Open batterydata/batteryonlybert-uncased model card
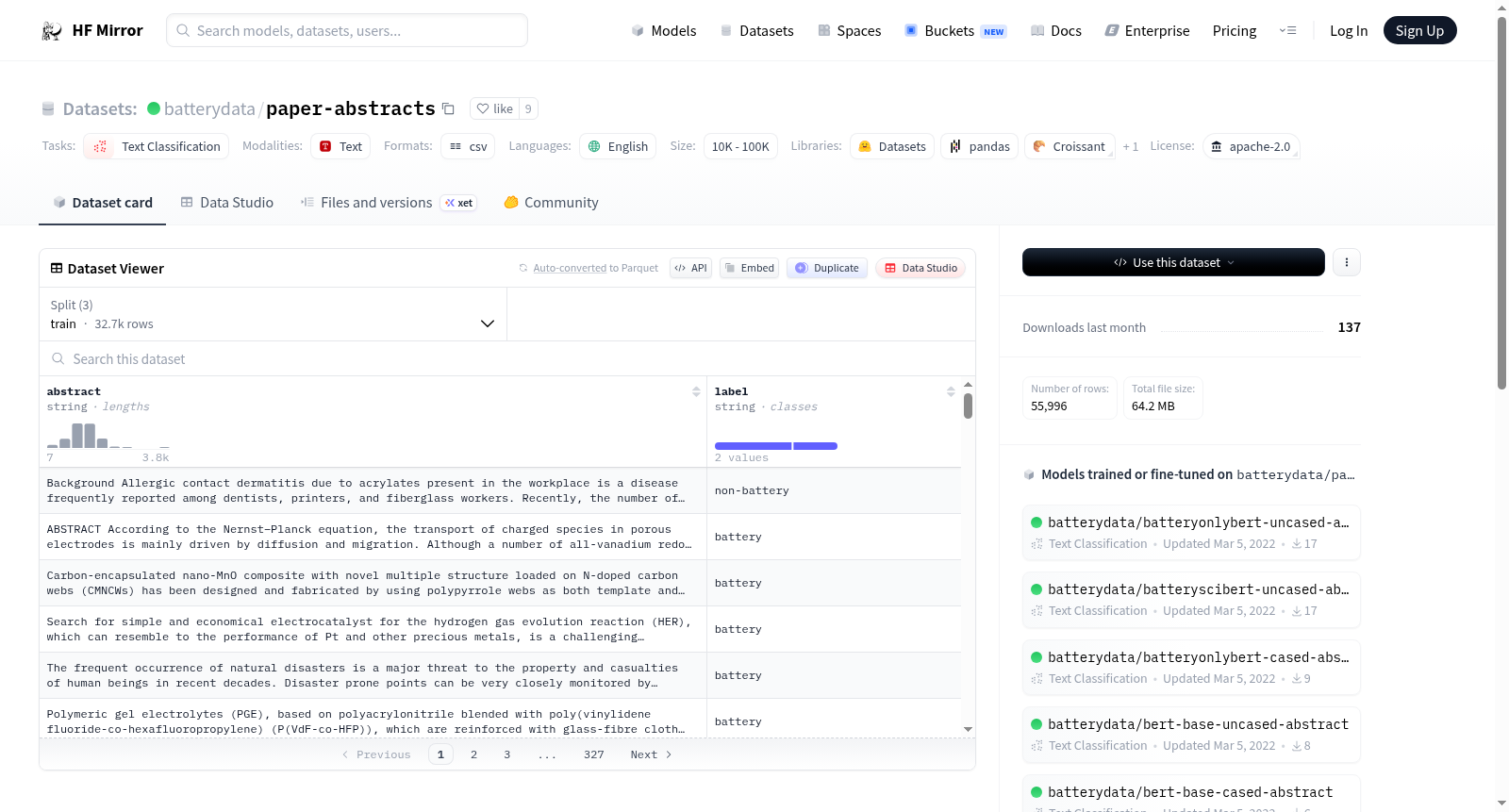 (1191, 533)
